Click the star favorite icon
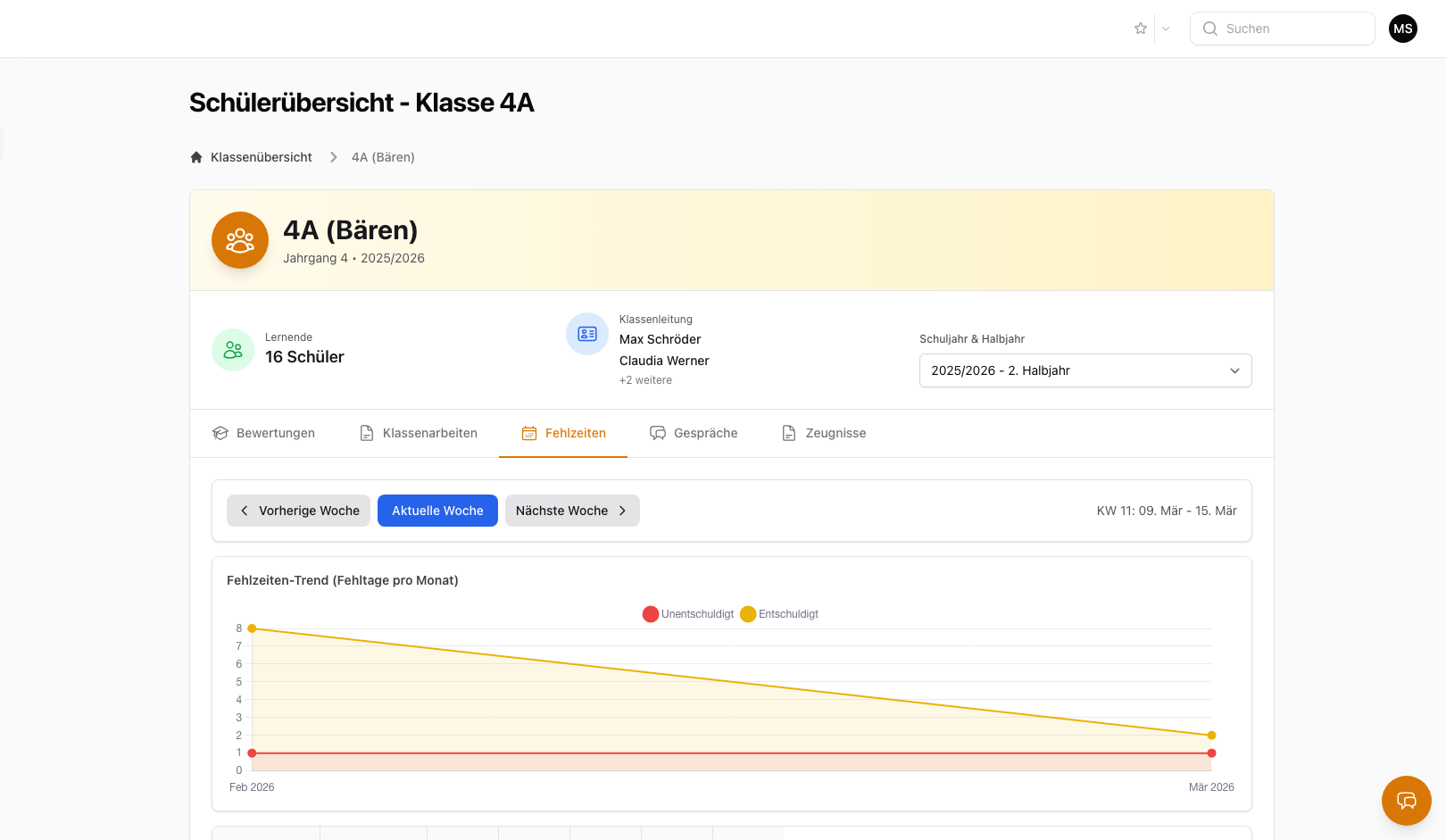 [1140, 29]
